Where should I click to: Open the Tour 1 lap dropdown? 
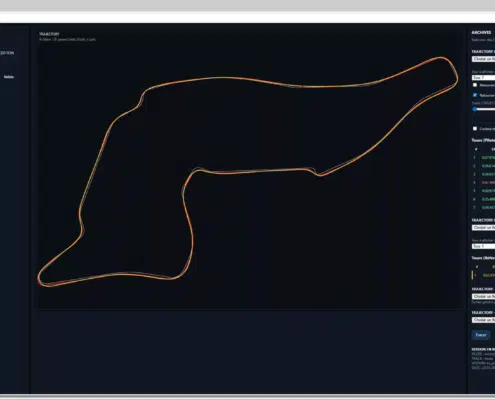coord(483,246)
